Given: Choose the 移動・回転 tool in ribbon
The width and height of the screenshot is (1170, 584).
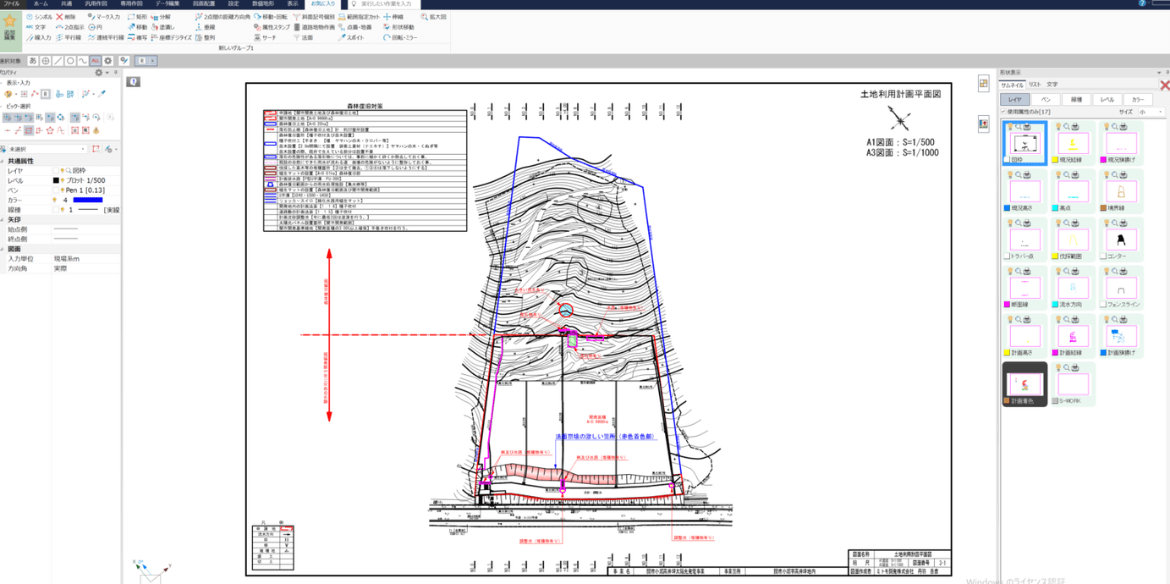Looking at the screenshot, I should pos(271,17).
